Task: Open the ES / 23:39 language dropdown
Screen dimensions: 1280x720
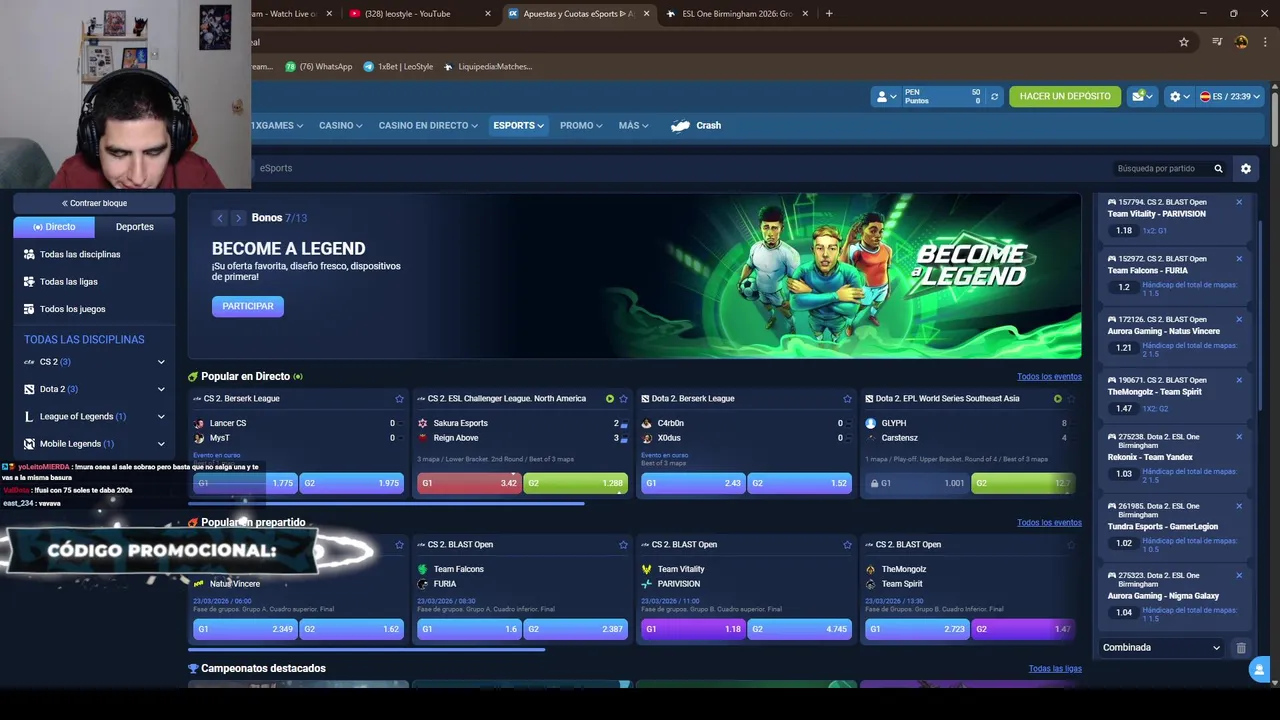Action: (x=1230, y=96)
